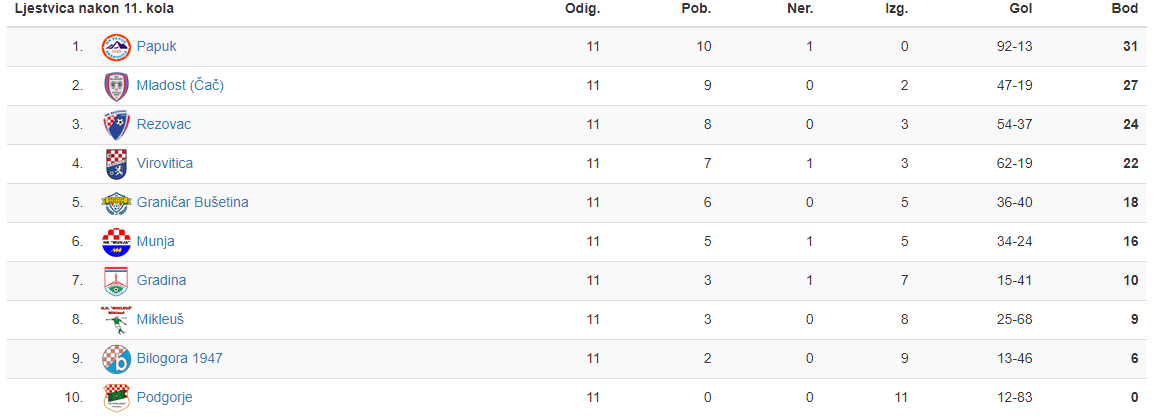Open the Mladost (Čač) team link

[180, 85]
